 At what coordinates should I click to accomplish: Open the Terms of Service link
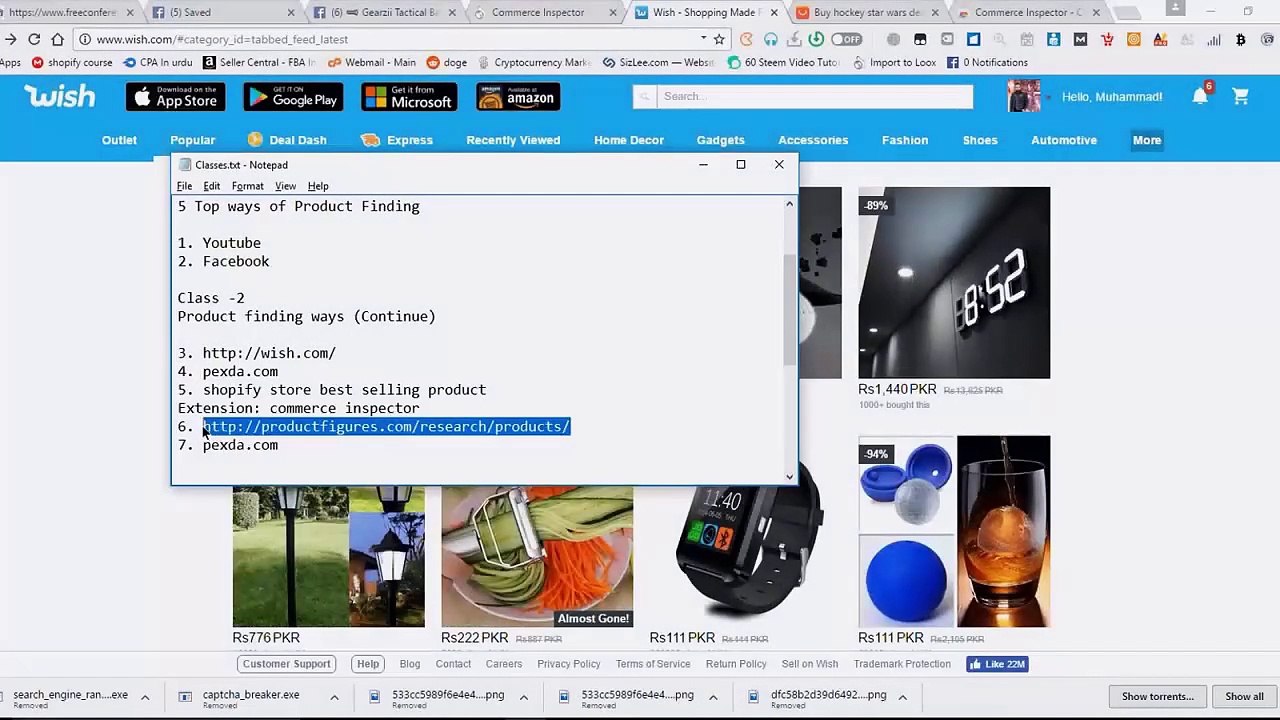point(653,664)
